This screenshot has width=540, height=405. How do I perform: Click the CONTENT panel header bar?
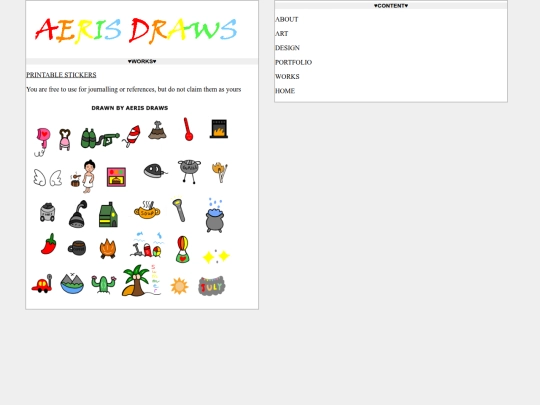(391, 6)
